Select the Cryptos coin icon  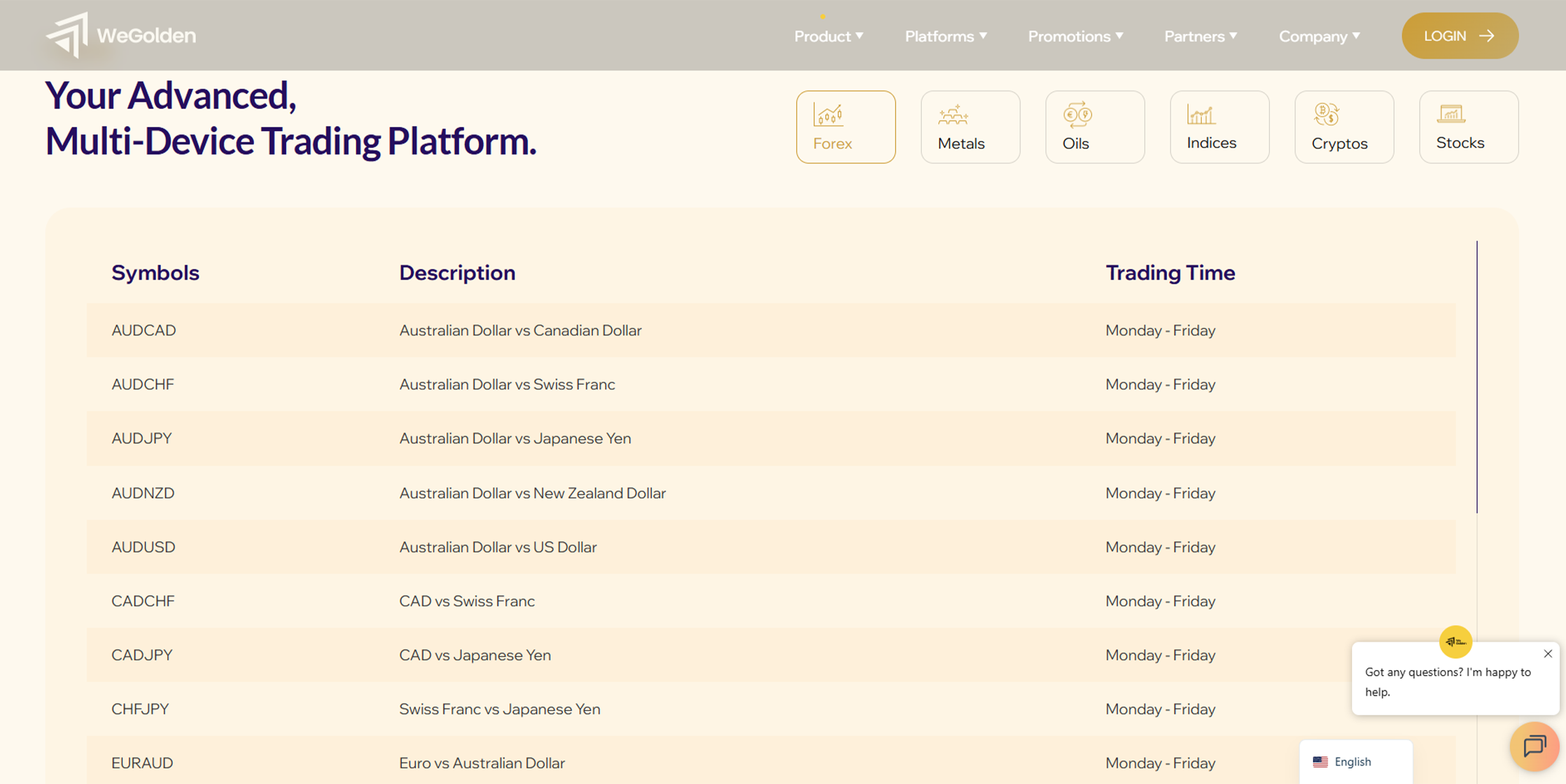(x=1326, y=115)
